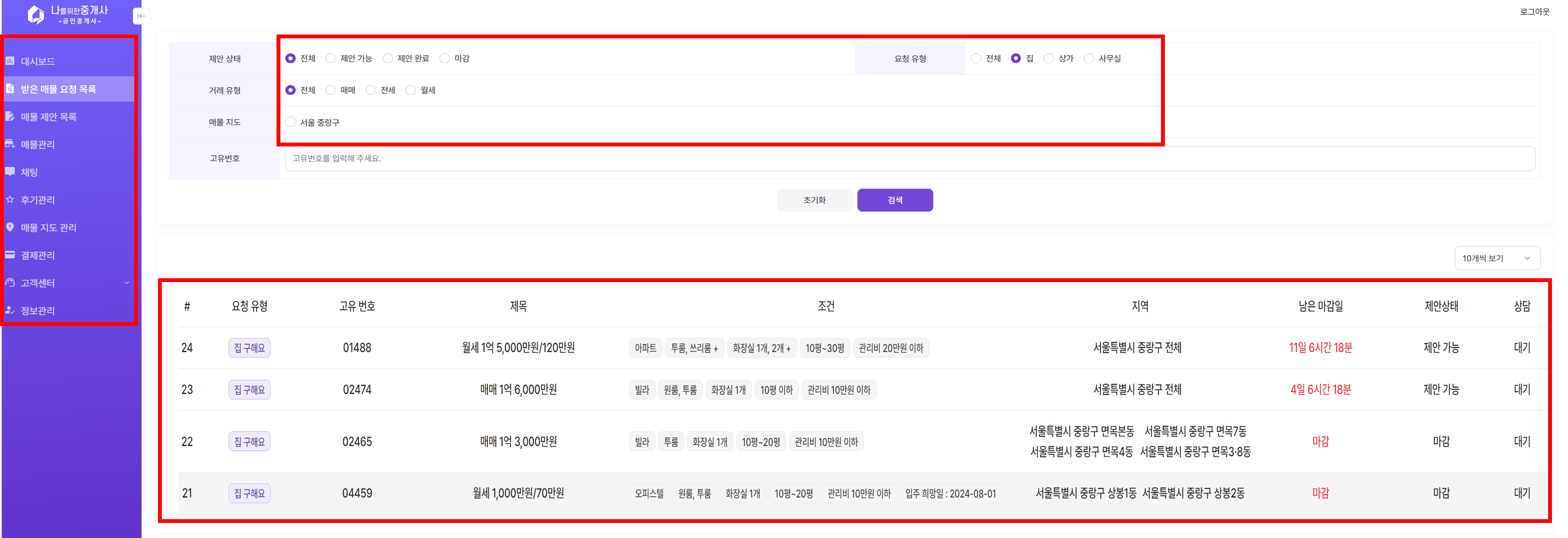The width and height of the screenshot is (1568, 538).
Task: Click 아파트 condition tag in row 24
Action: click(645, 348)
